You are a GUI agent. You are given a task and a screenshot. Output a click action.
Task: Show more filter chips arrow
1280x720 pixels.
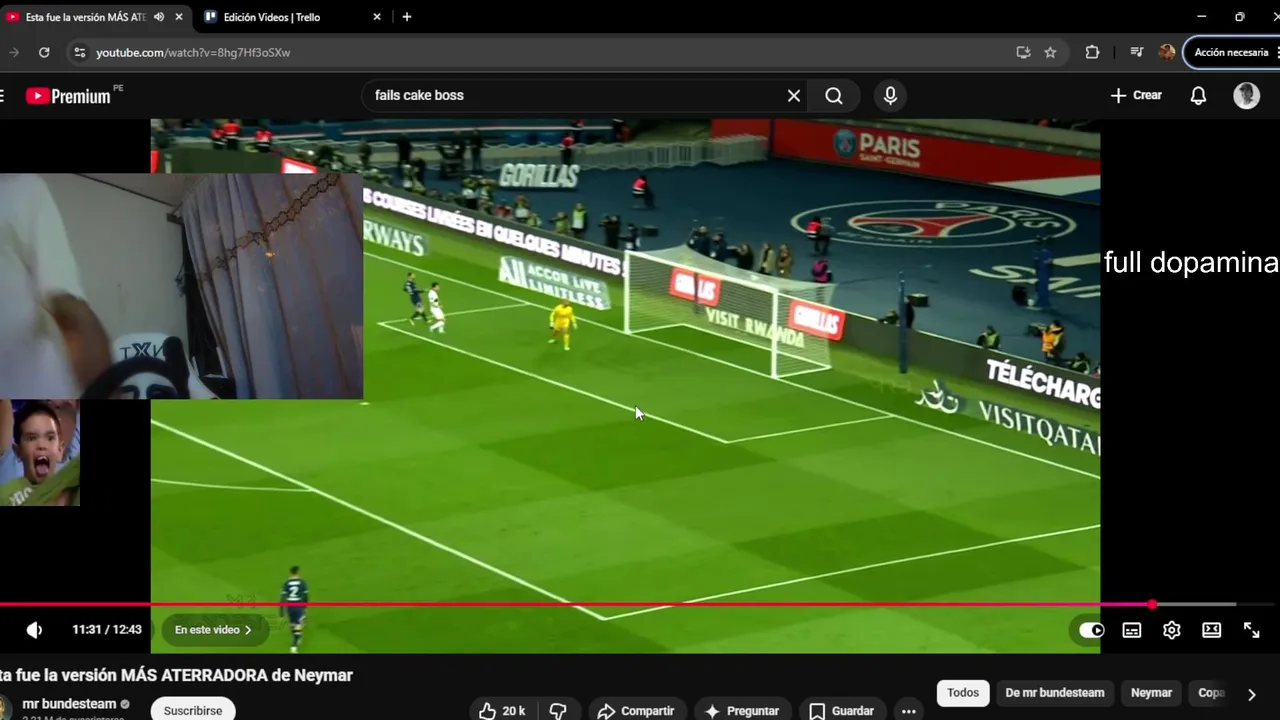(1251, 694)
